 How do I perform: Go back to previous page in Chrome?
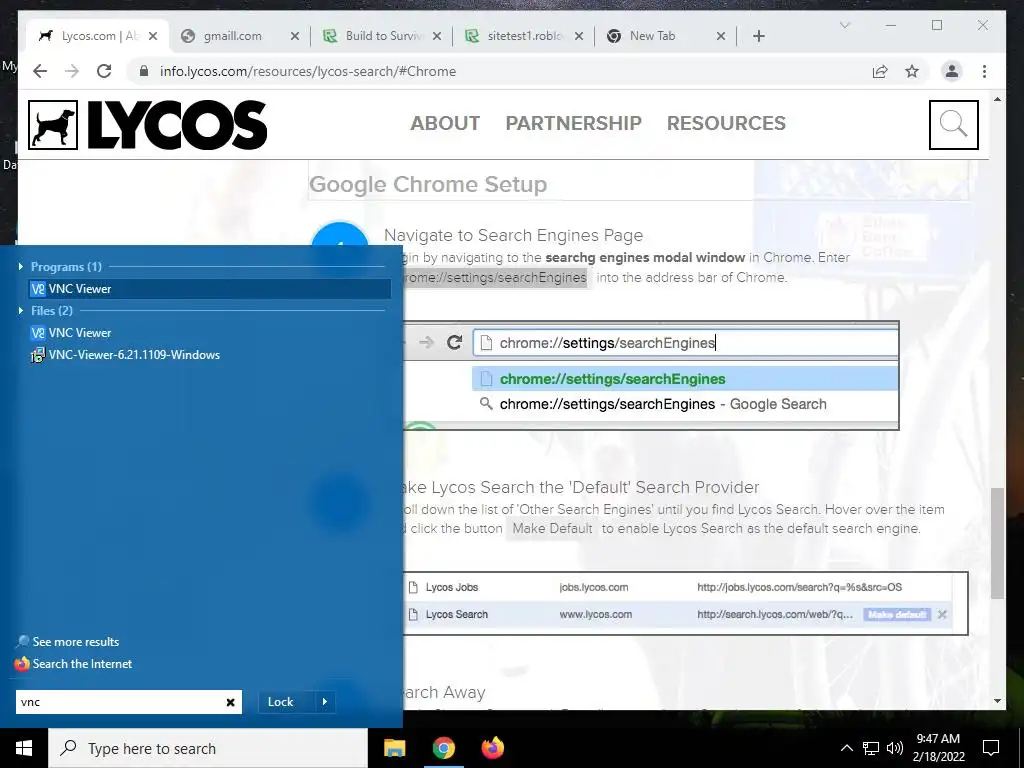(40, 71)
